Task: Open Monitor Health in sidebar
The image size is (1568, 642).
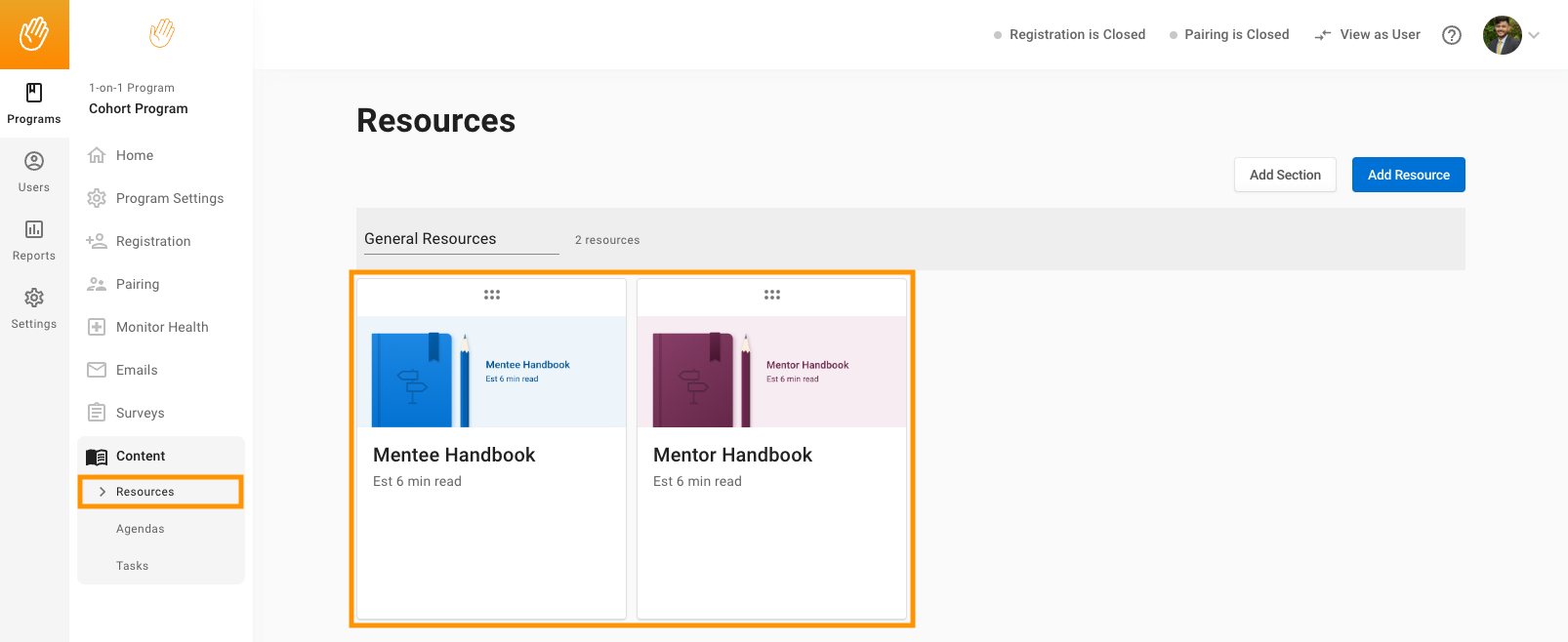Action: 161,327
